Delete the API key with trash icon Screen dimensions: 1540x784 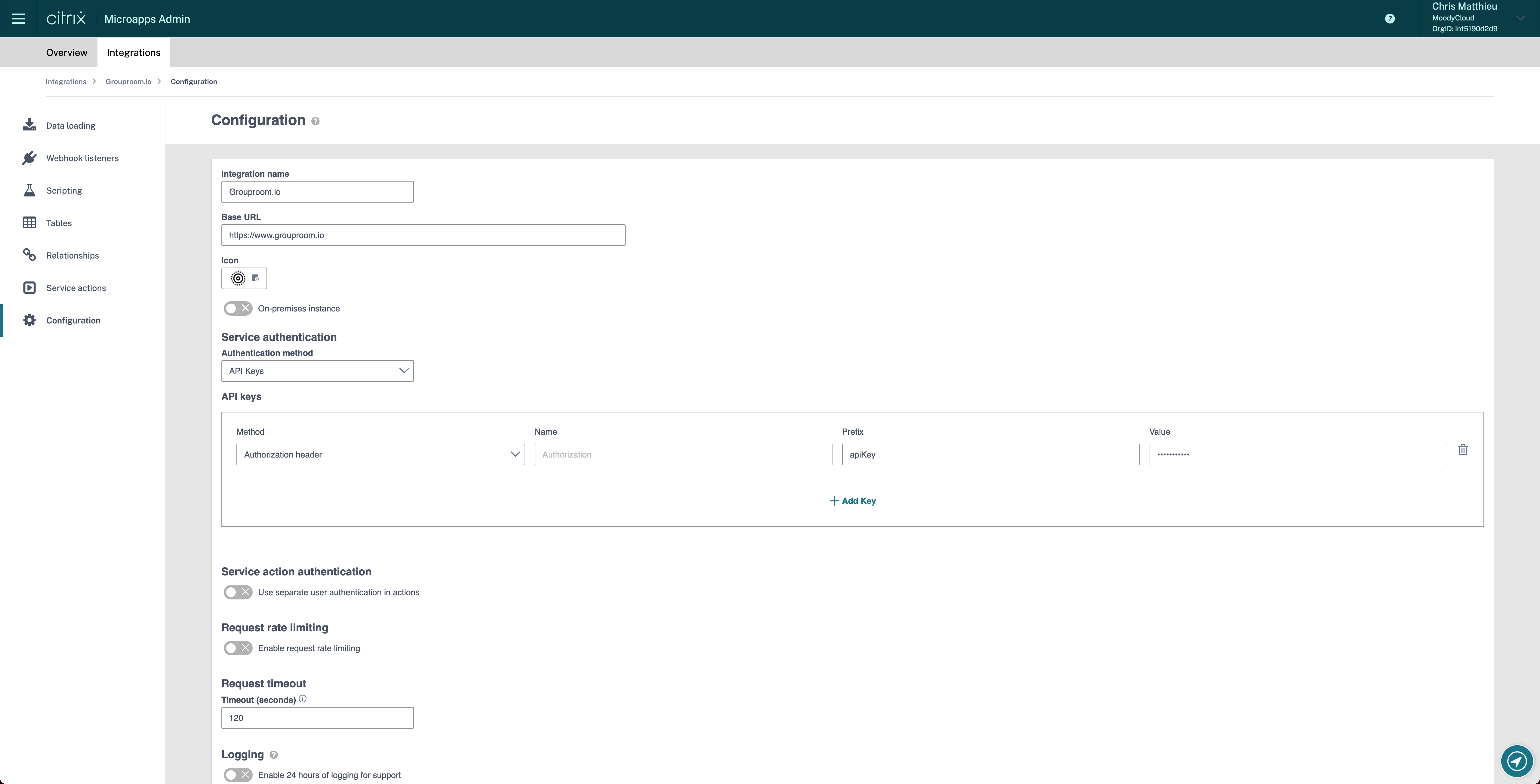[1463, 450]
